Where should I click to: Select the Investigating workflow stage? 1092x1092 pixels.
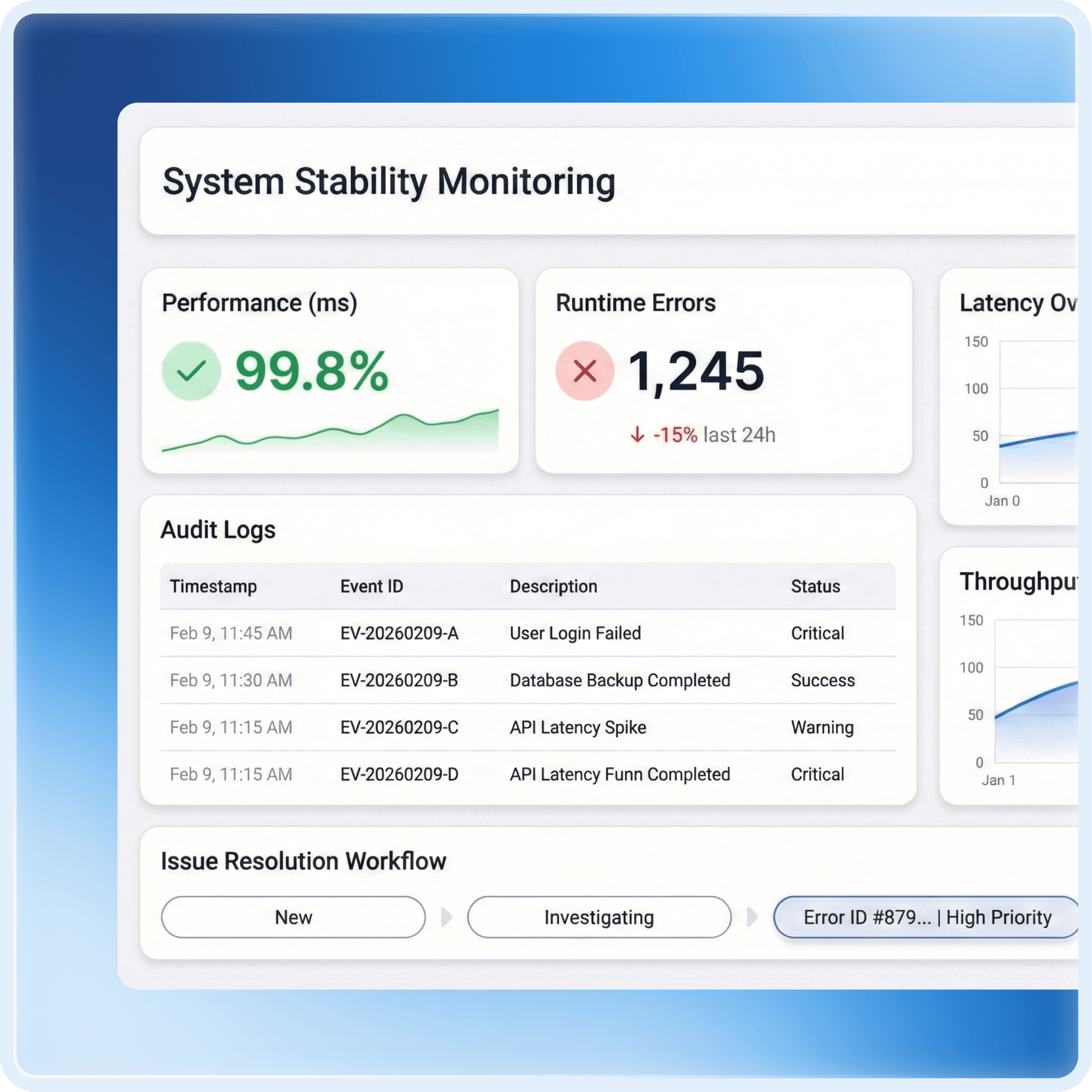point(599,917)
